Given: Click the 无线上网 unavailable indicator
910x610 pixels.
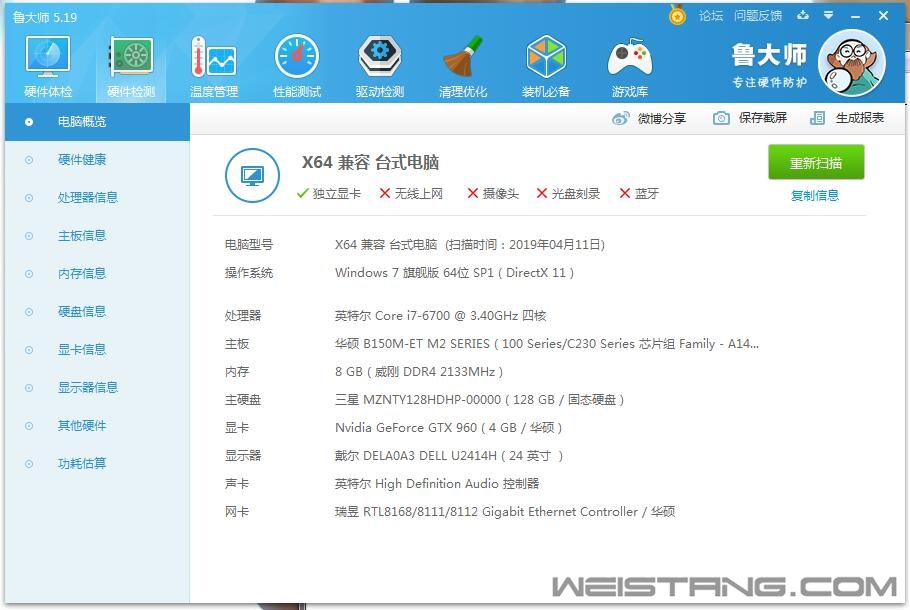Looking at the screenshot, I should [x=411, y=193].
